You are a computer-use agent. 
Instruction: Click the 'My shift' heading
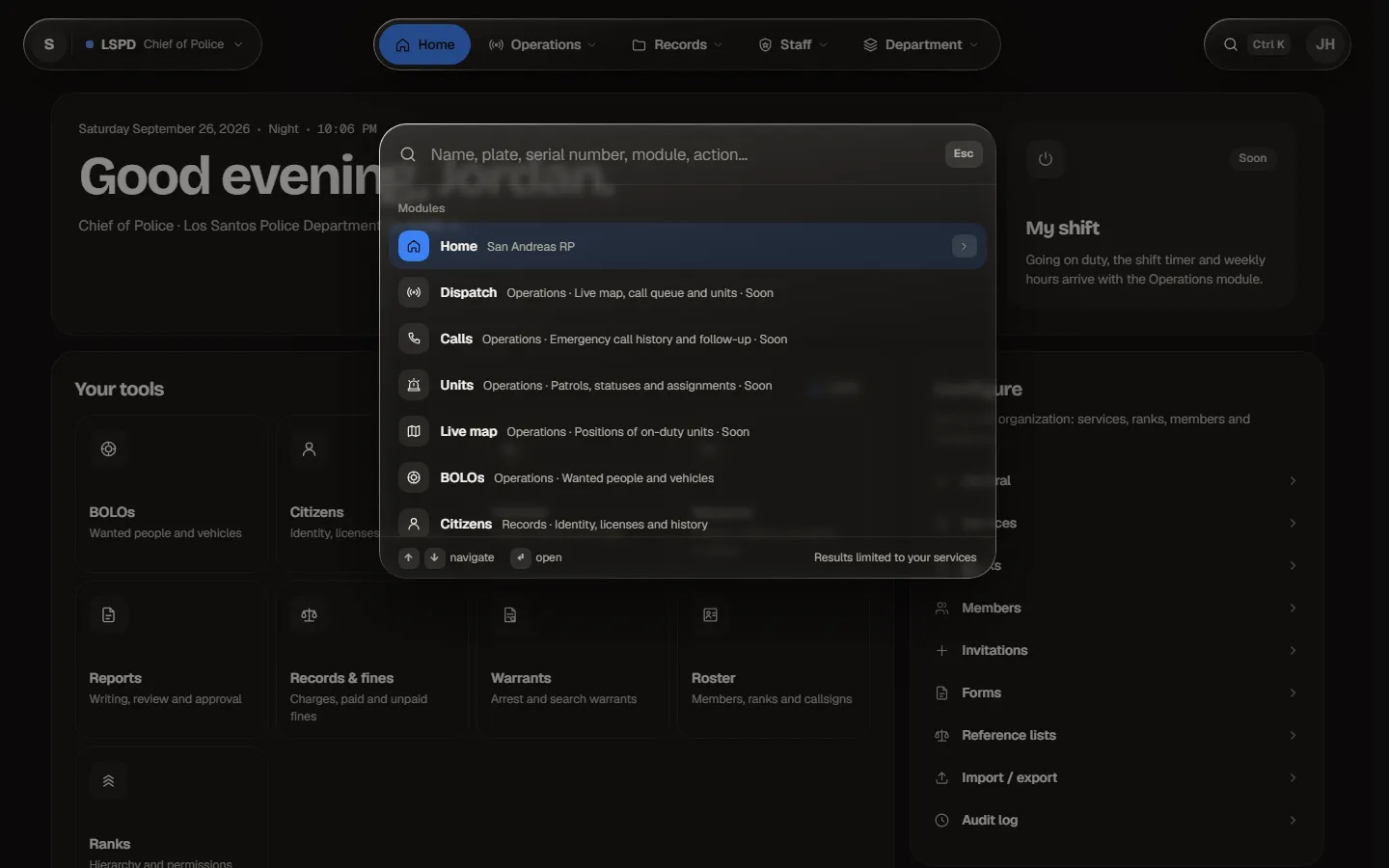[1063, 229]
